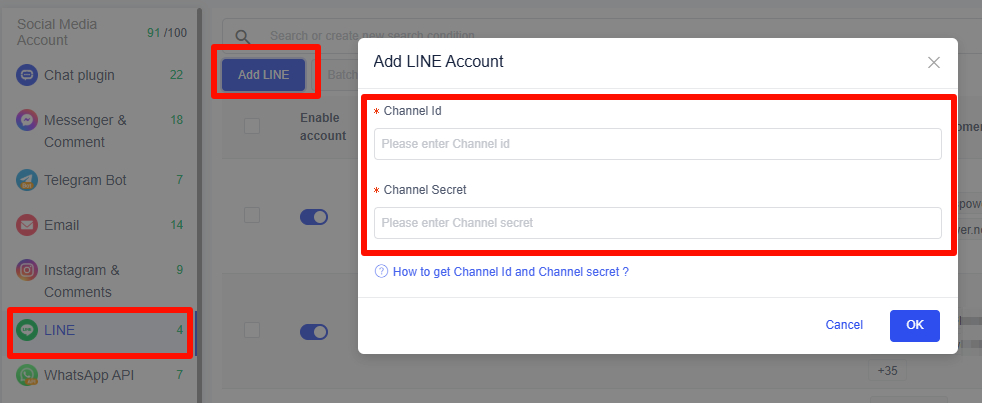This screenshot has width=982, height=403.
Task: Open the Telegram Bot menu item
Action: (85, 180)
